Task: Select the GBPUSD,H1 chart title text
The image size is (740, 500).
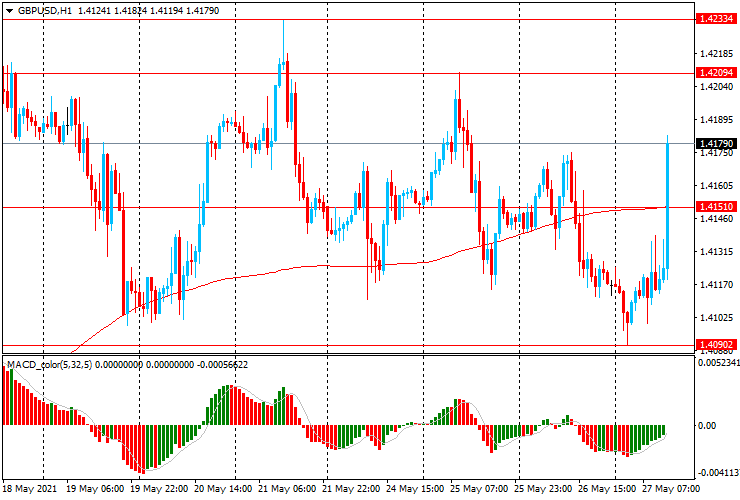Action: [45, 10]
